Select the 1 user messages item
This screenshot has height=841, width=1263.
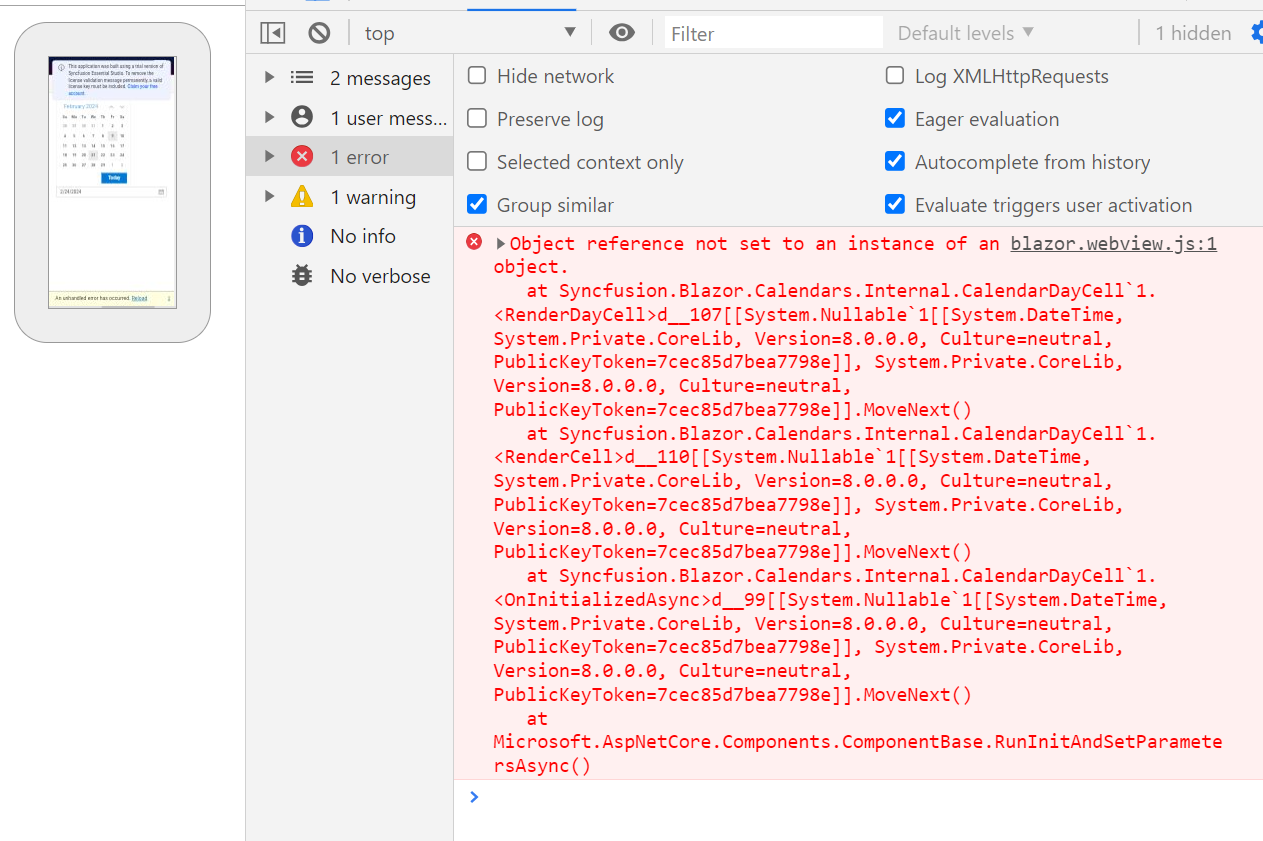(x=388, y=118)
